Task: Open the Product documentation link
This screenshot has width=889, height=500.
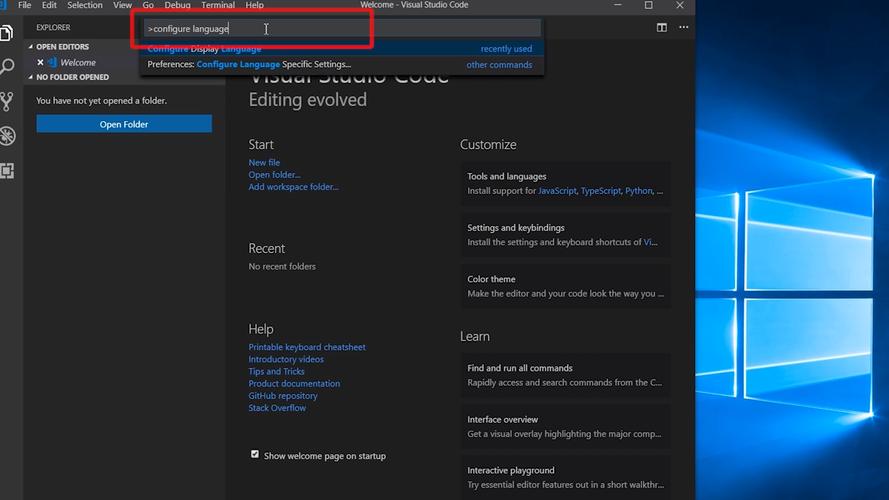Action: [294, 384]
